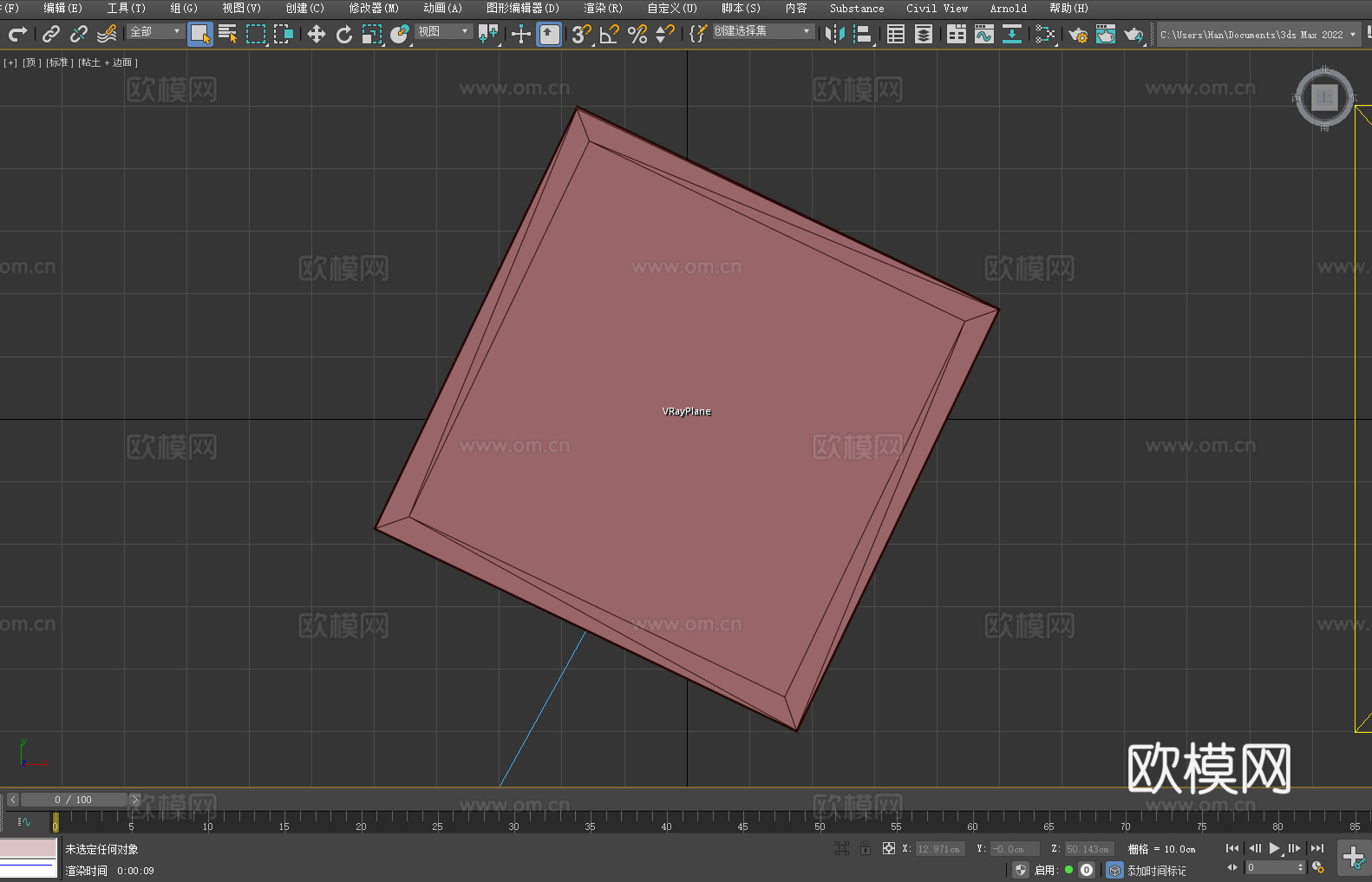The width and height of the screenshot is (1372, 882).
Task: Open the Curve Editor
Action: click(984, 34)
